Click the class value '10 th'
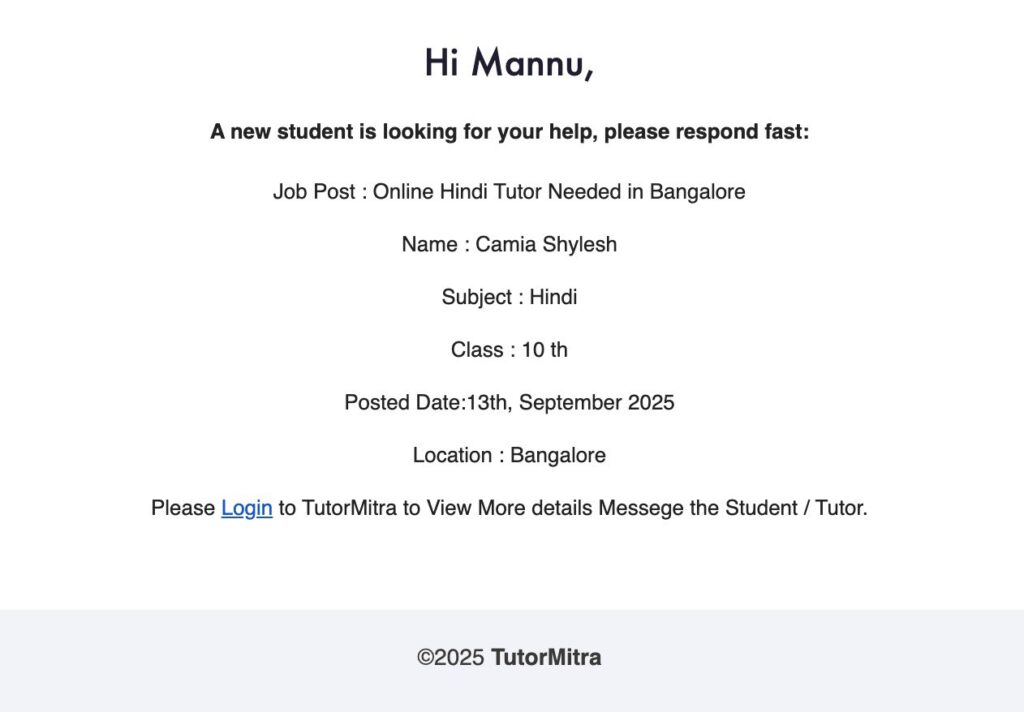This screenshot has height=712, width=1024. pos(545,349)
